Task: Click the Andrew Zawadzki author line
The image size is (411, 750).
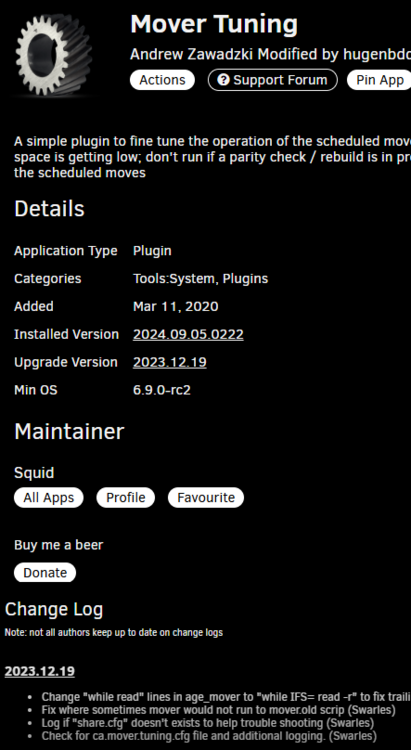Action: point(270,55)
